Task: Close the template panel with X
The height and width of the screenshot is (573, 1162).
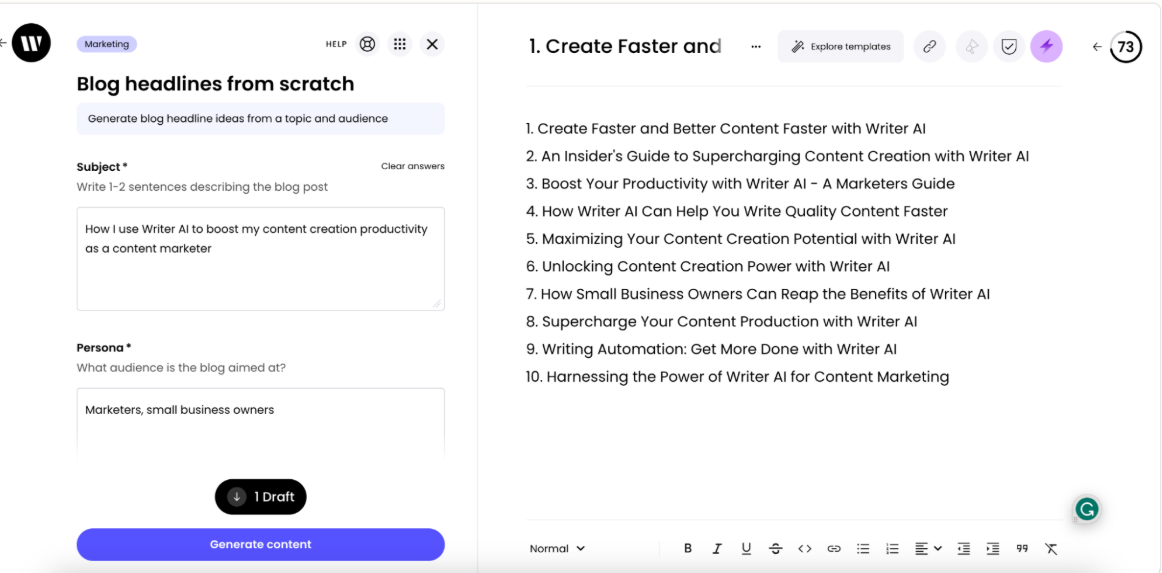Action: [432, 44]
